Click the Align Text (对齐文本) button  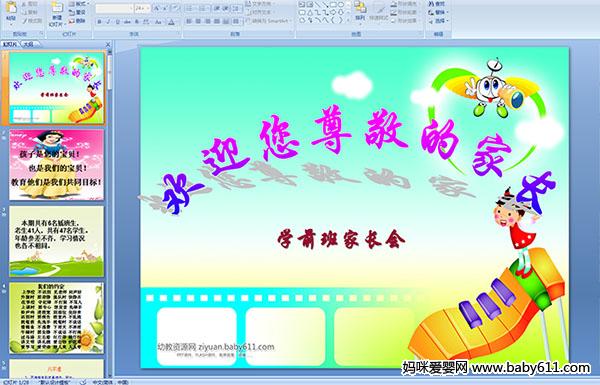[262, 12]
